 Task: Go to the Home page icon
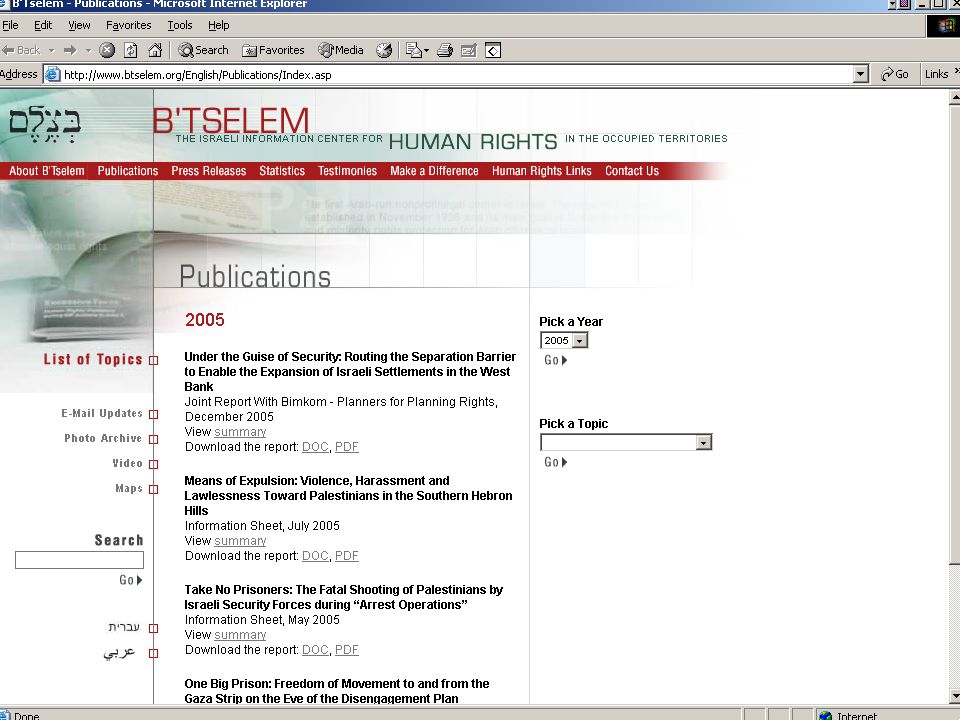pos(155,50)
